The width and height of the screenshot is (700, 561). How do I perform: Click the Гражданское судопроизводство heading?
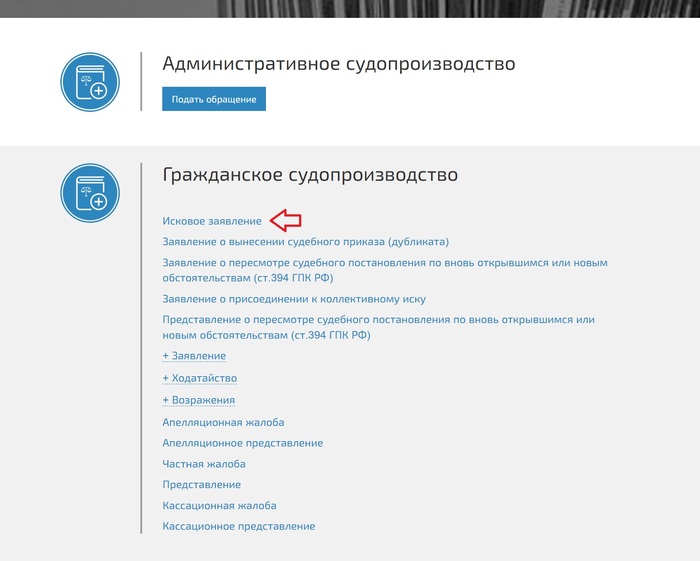point(310,175)
